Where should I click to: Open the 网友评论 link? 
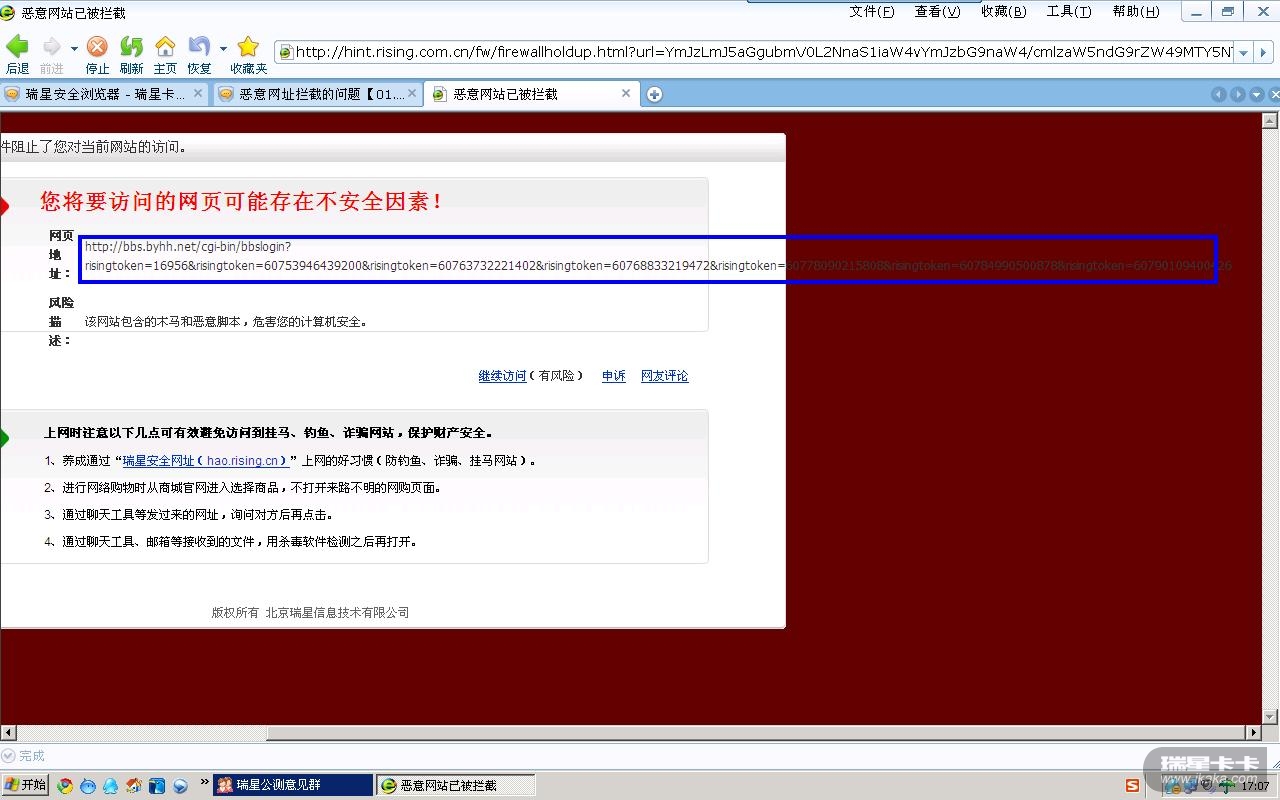point(665,376)
